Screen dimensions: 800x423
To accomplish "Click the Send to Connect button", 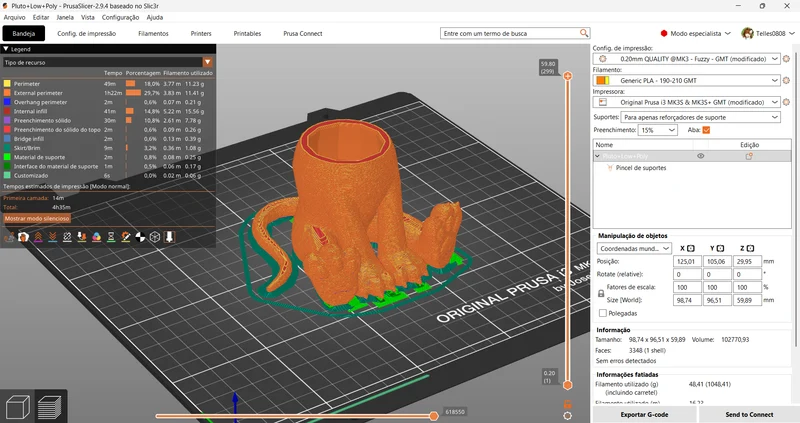I will tap(749, 414).
